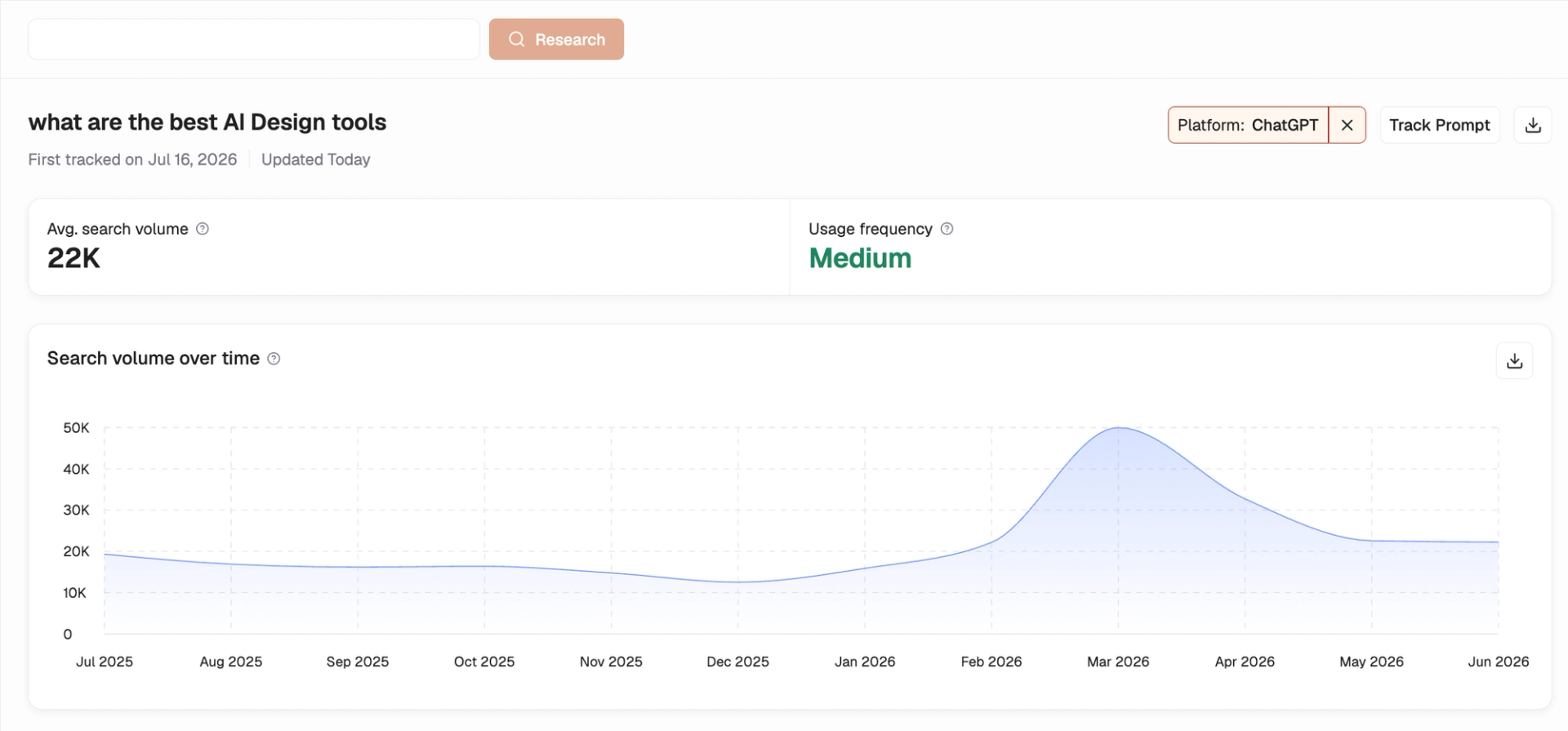Download the report using the header download icon
This screenshot has height=731, width=1568.
coord(1533,125)
